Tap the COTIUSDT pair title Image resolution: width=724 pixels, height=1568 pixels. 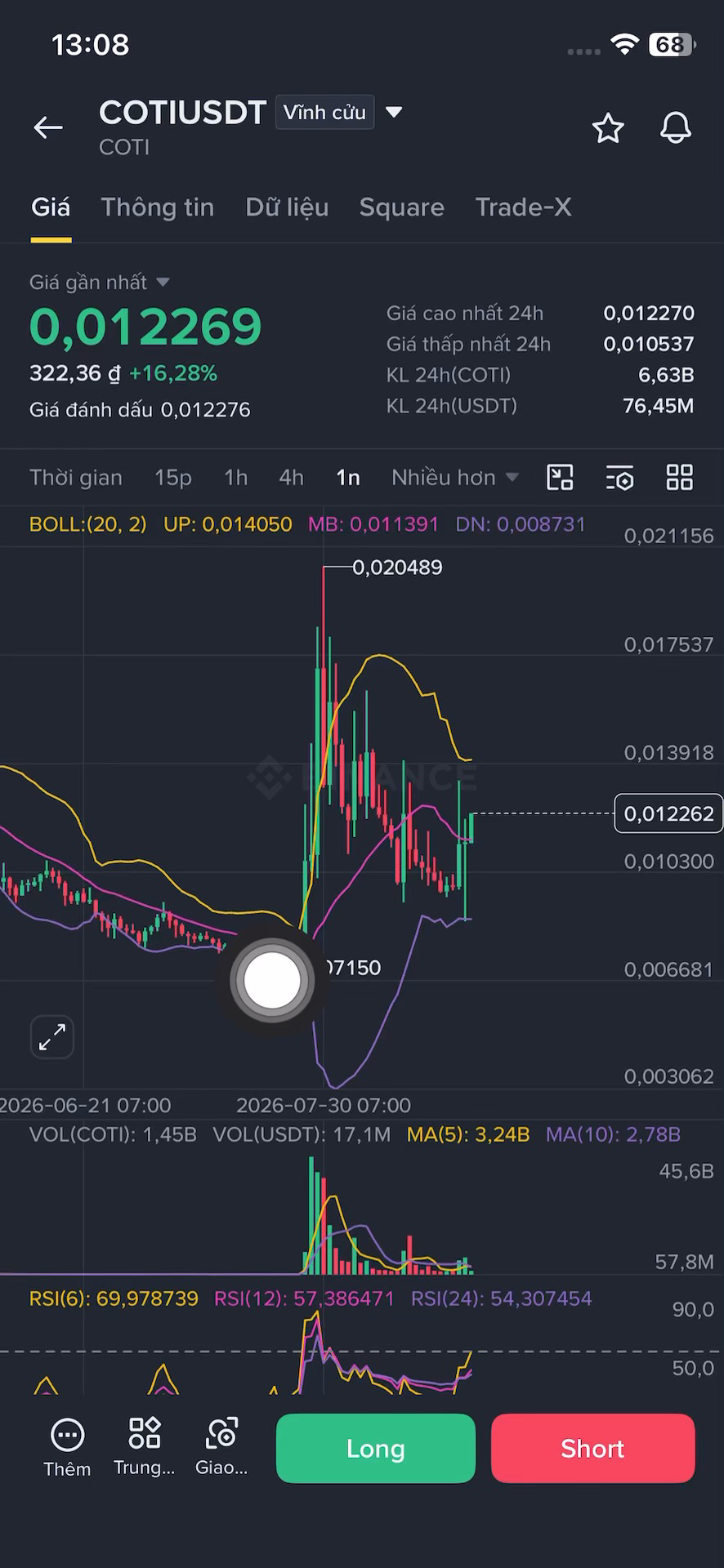click(183, 113)
